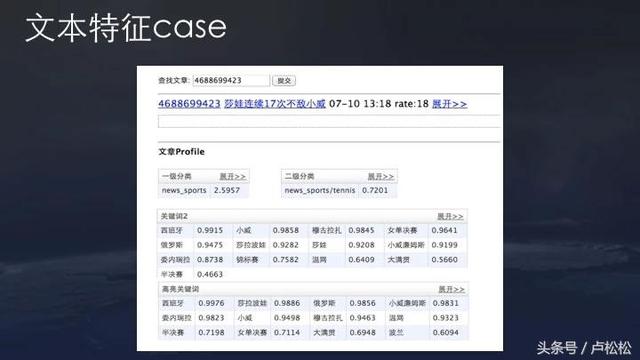Click 小威廉姆斯 keyword in the 高亮关键词 table
The height and width of the screenshot is (360, 640).
click(407, 303)
